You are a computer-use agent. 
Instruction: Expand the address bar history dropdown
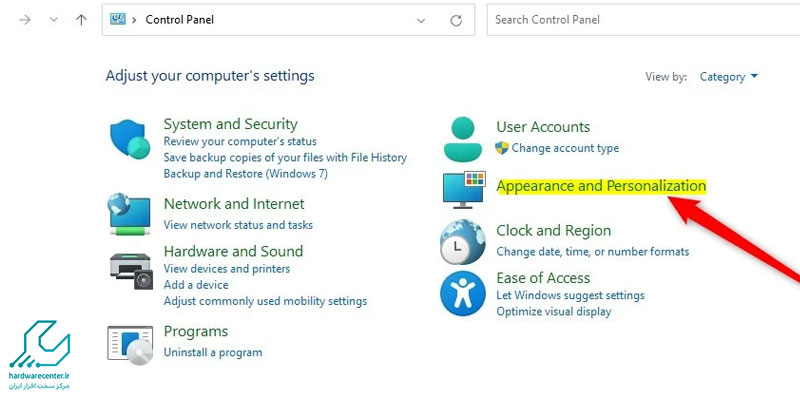point(421,20)
